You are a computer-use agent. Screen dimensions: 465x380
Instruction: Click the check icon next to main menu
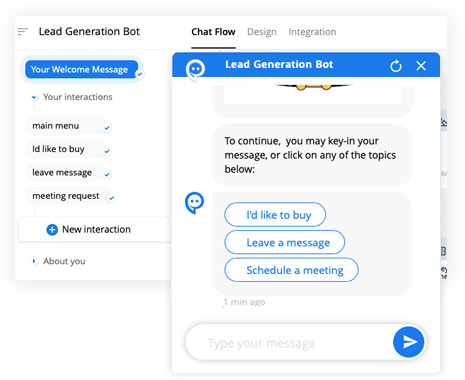(x=107, y=128)
